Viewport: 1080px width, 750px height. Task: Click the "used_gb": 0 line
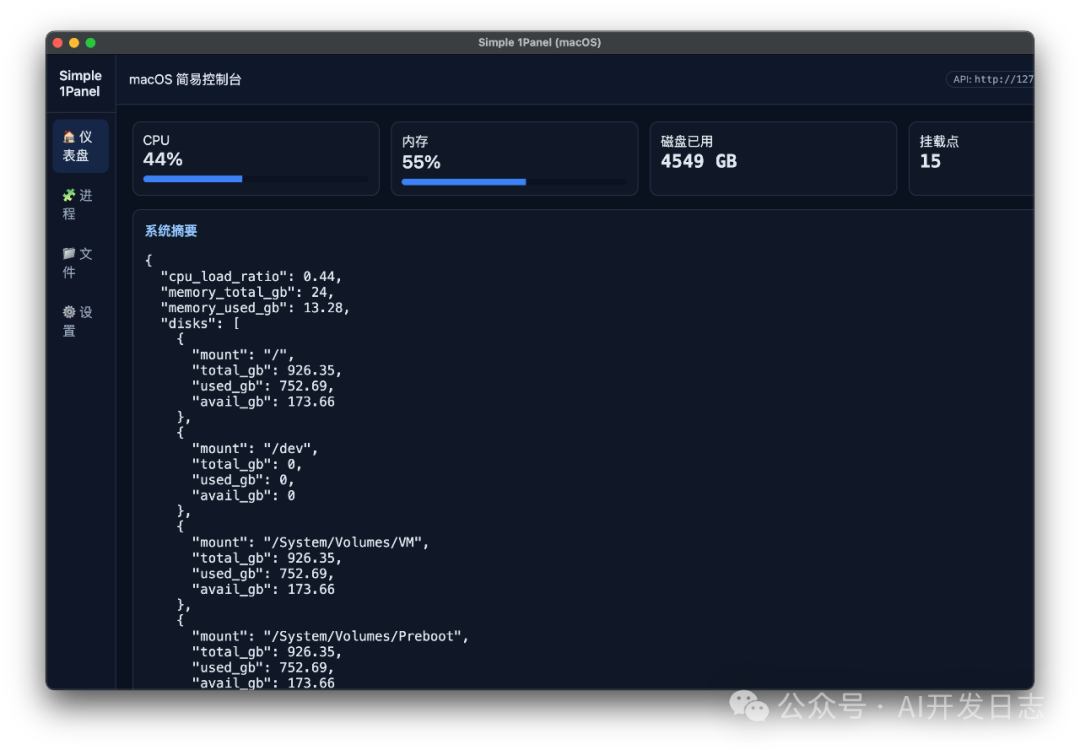243,479
